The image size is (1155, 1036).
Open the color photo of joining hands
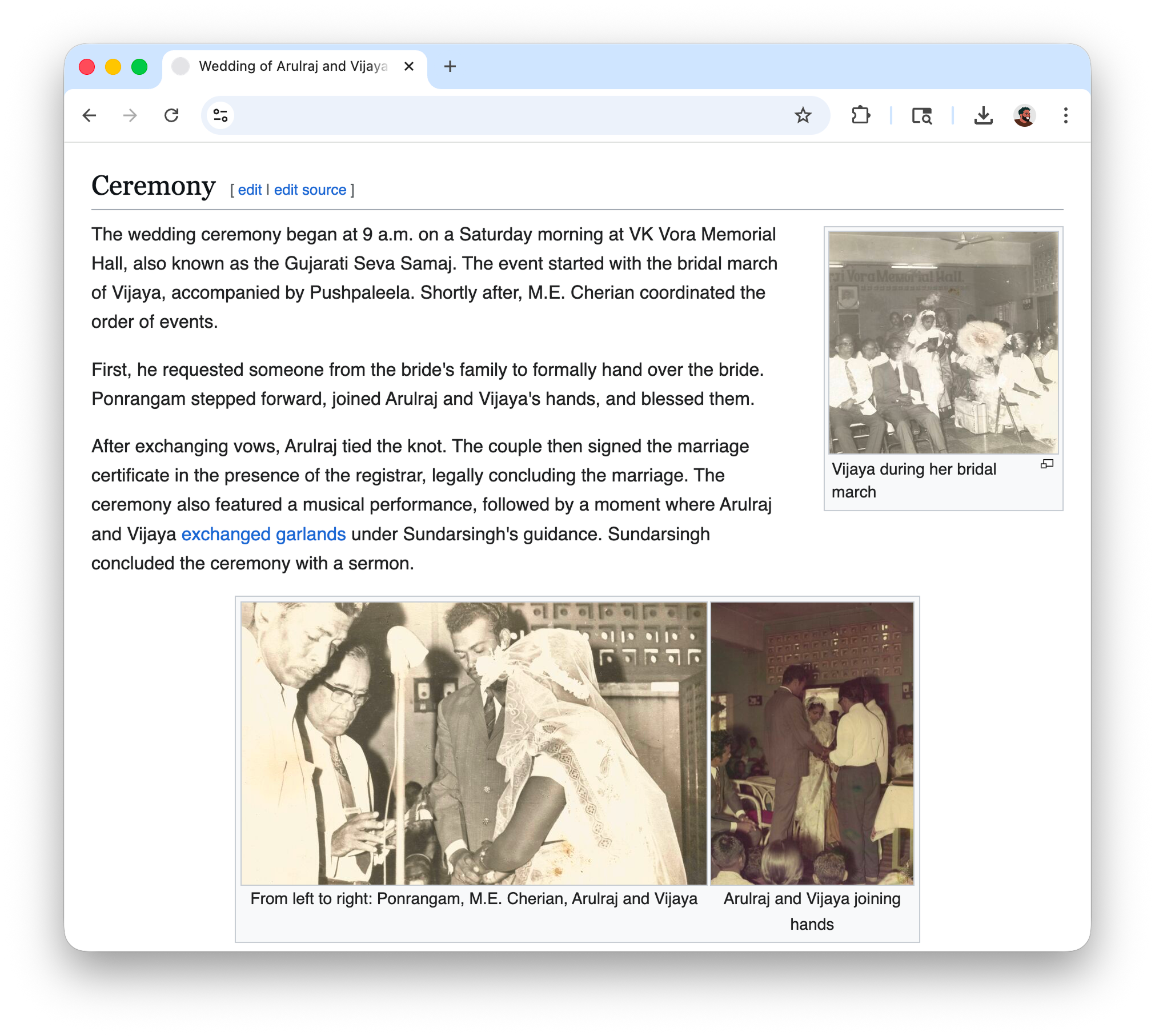[812, 743]
